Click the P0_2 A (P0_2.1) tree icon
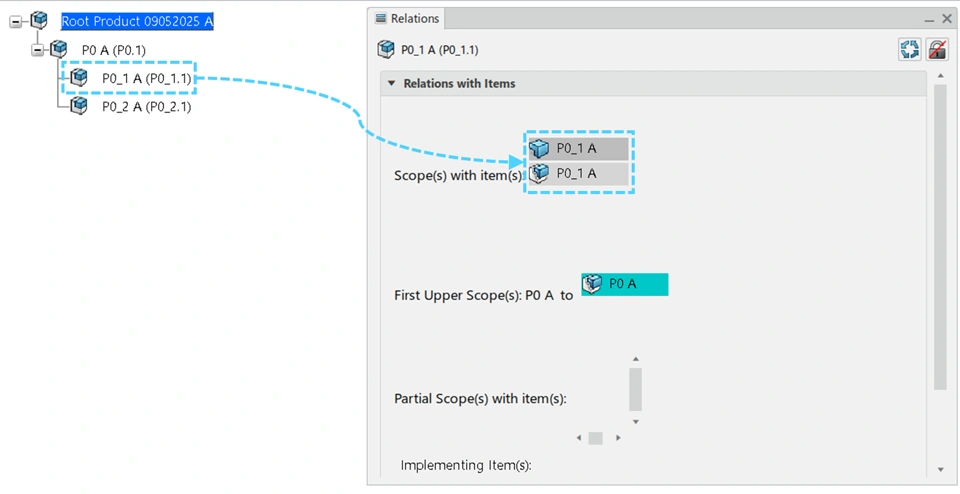 pyautogui.click(x=79, y=106)
